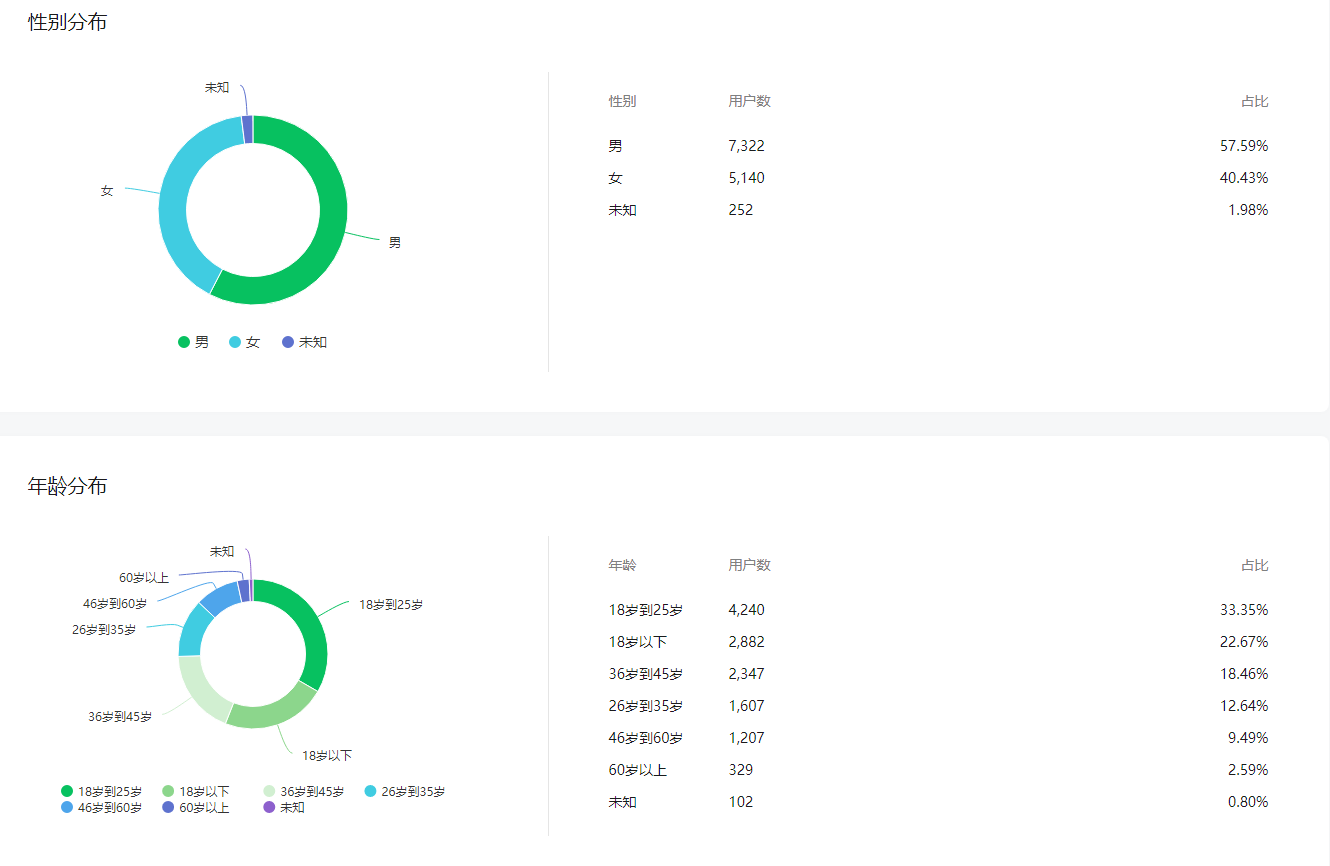Select the 60岁以上 row in age table

click(938, 770)
